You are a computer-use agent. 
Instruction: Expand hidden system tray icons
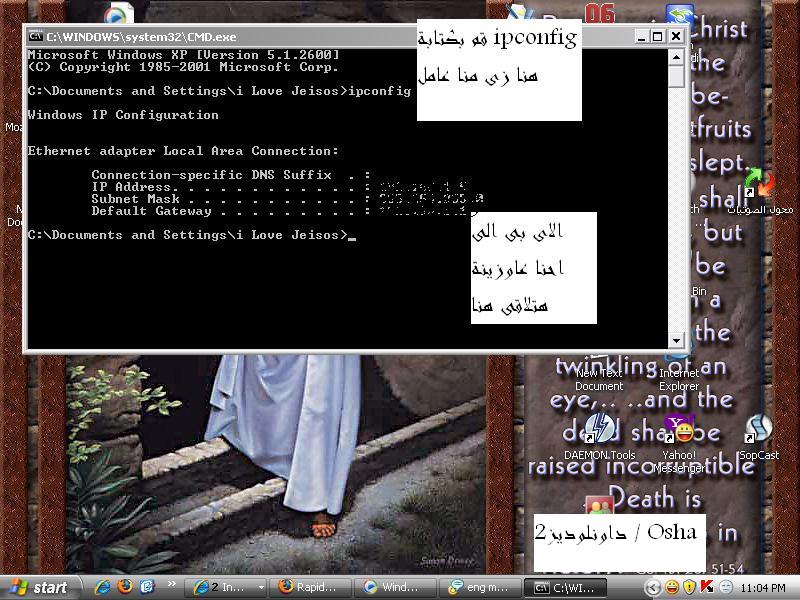(x=652, y=588)
